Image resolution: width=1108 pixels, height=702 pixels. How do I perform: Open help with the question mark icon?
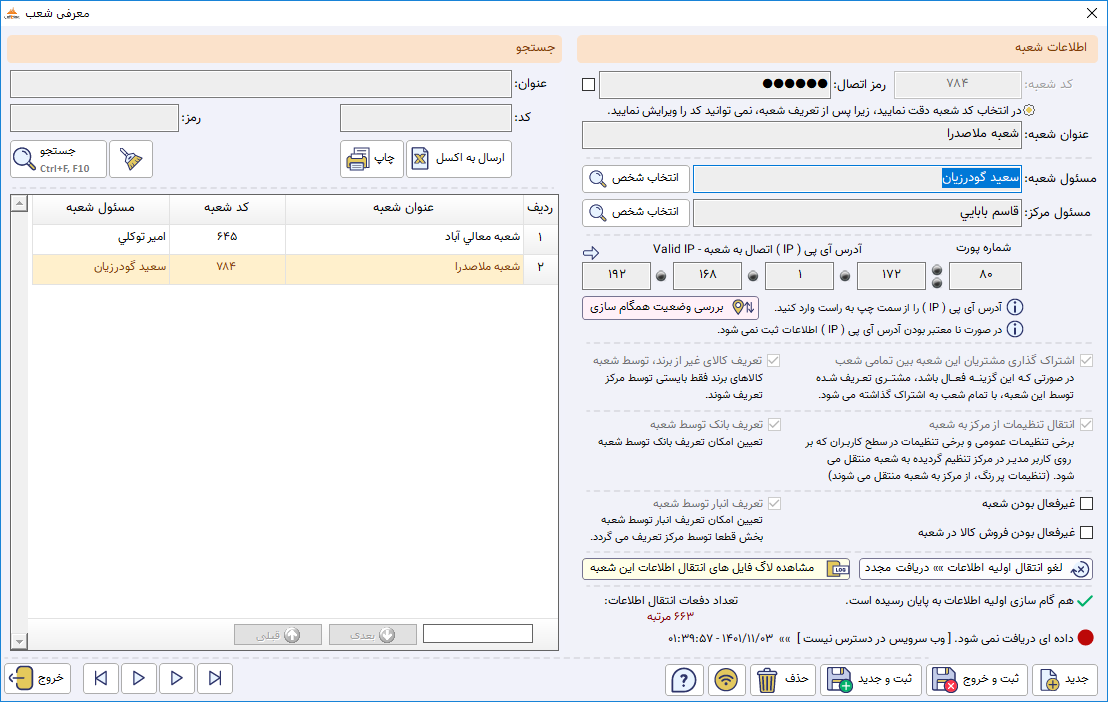683,679
